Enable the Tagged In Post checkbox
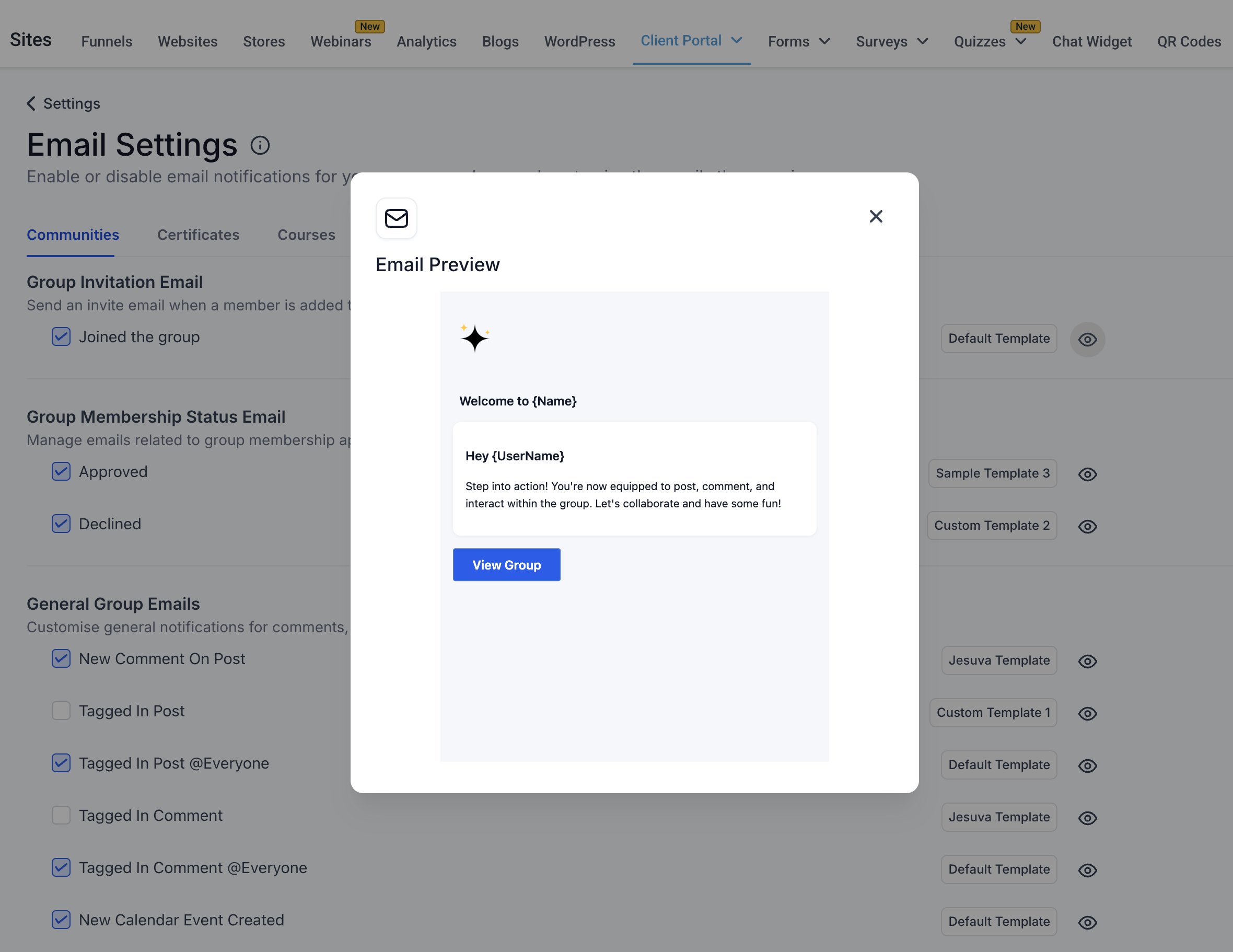 point(61,711)
